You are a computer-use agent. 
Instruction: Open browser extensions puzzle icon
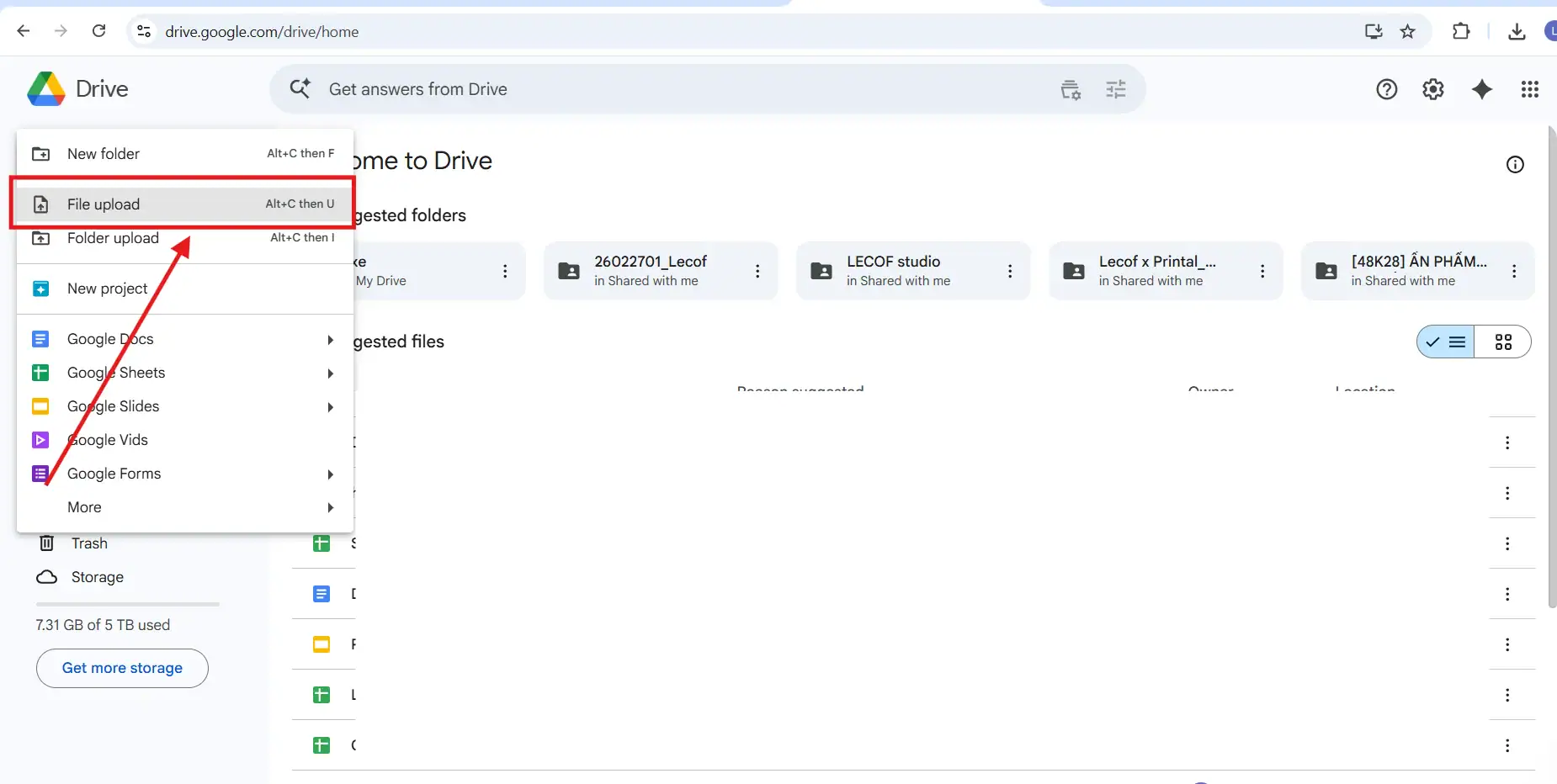click(1461, 31)
